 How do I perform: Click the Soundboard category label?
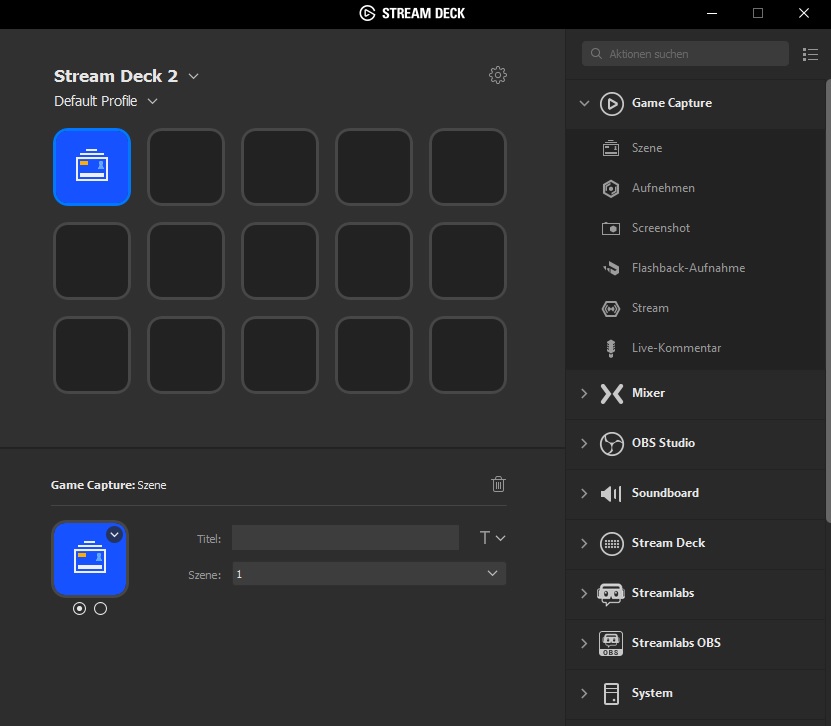pos(665,493)
